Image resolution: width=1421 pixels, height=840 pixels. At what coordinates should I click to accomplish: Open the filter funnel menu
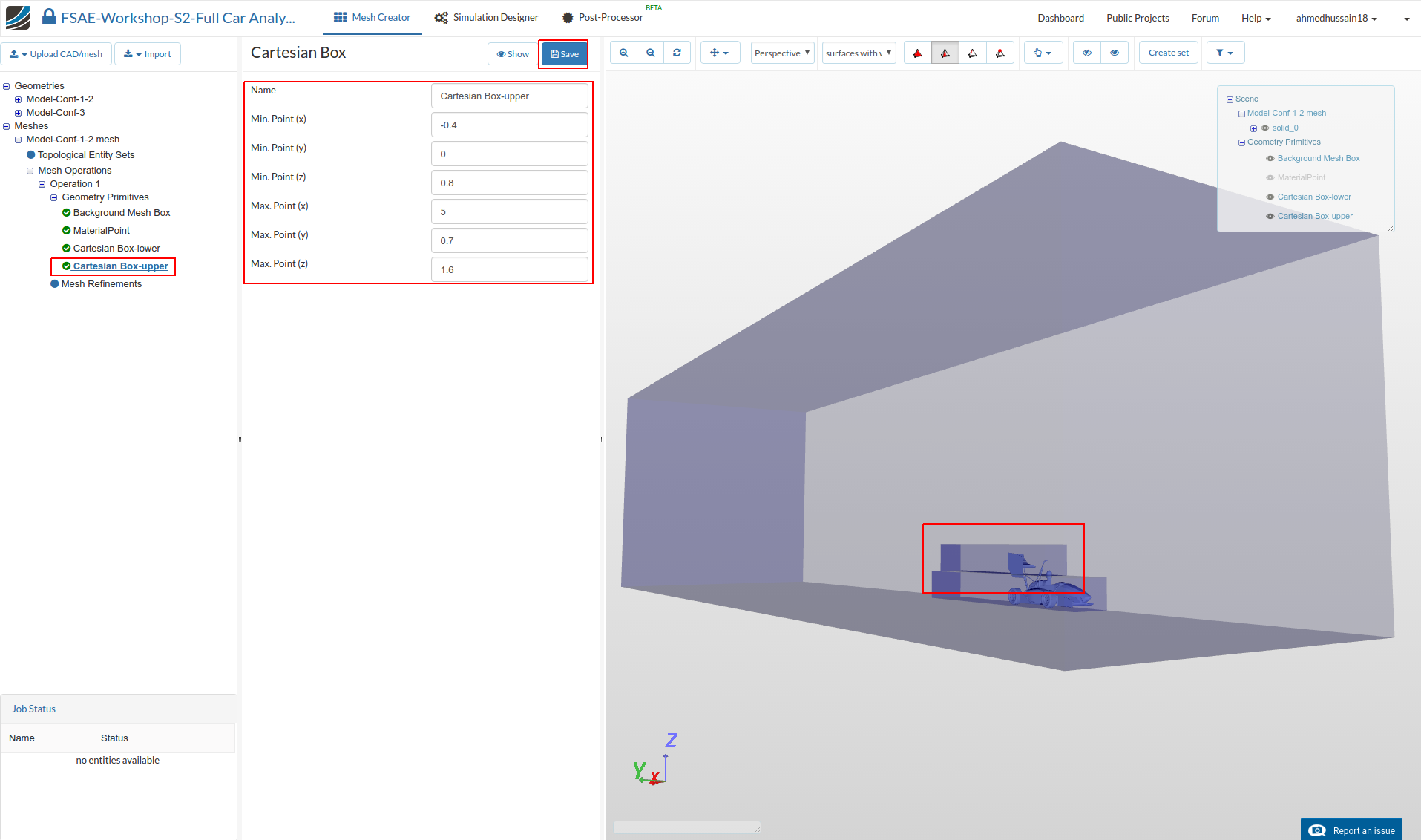(1224, 53)
